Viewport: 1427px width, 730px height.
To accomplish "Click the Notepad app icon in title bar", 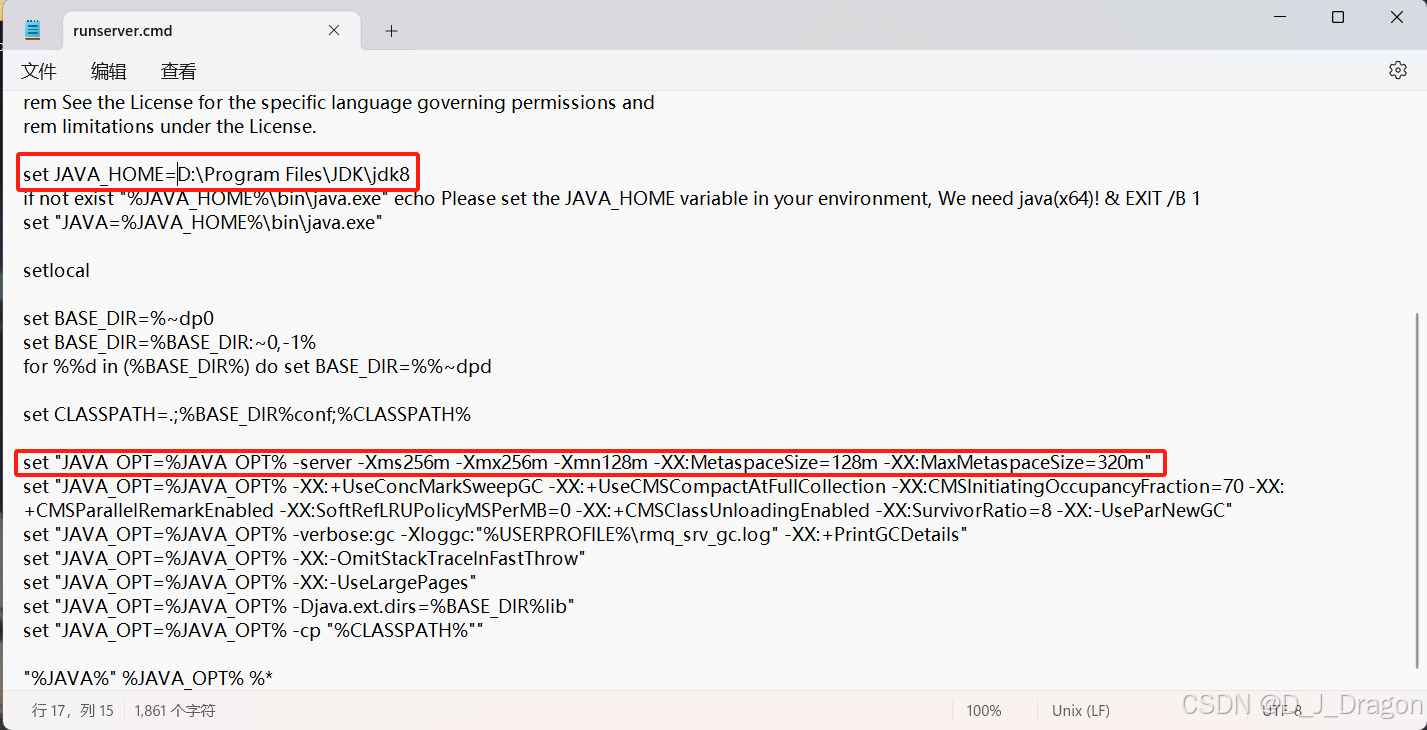I will [x=33, y=30].
